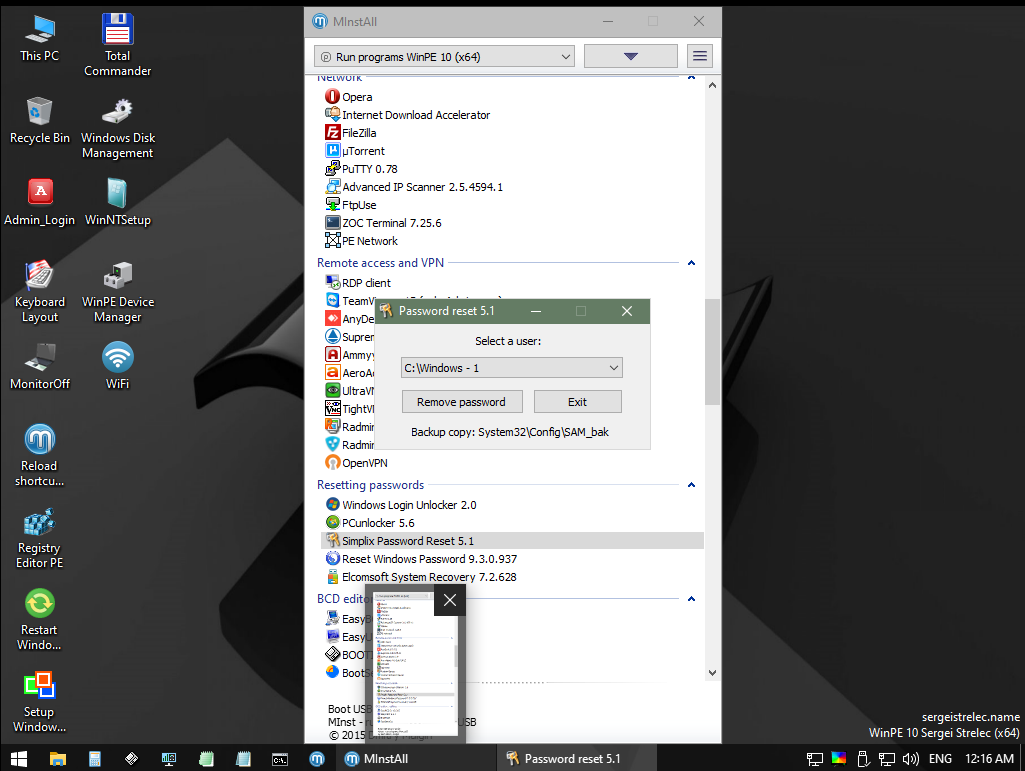1025x771 pixels.
Task: Close the taskbar thumbnail preview
Action: [450, 600]
